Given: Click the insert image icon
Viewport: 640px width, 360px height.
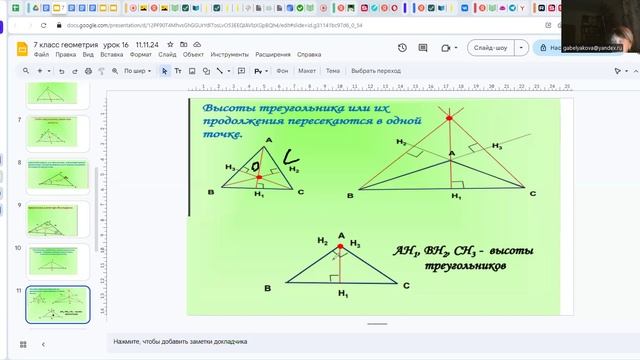Looking at the screenshot, I should pos(192,71).
